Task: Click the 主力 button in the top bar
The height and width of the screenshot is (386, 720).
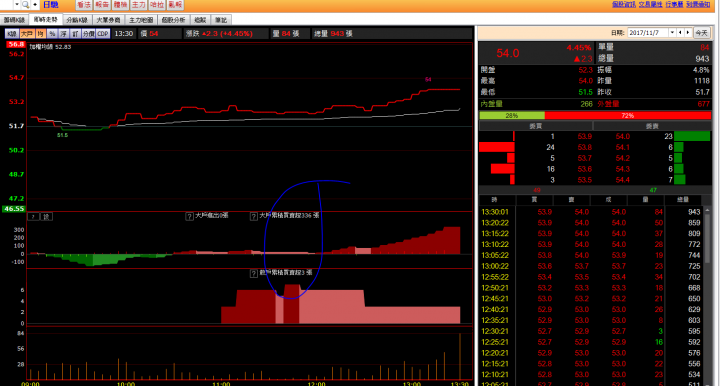Action: tap(138, 5)
